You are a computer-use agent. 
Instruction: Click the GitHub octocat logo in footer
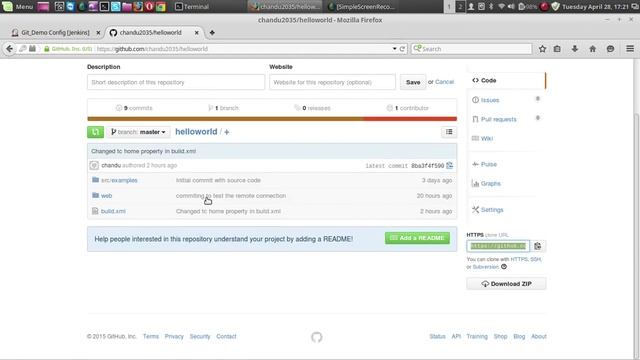tap(317, 337)
